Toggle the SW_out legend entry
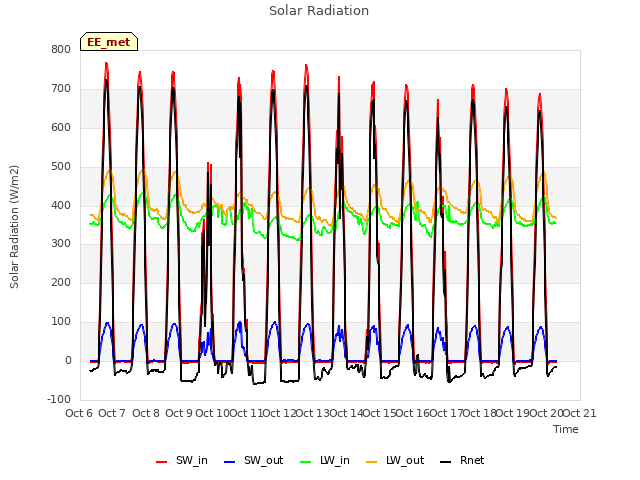 coord(253,461)
